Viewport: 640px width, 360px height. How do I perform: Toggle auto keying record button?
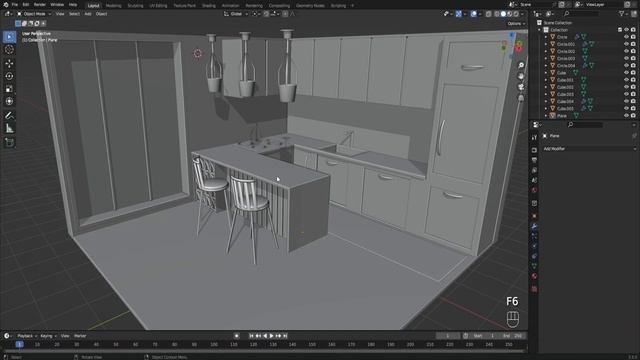click(x=236, y=336)
